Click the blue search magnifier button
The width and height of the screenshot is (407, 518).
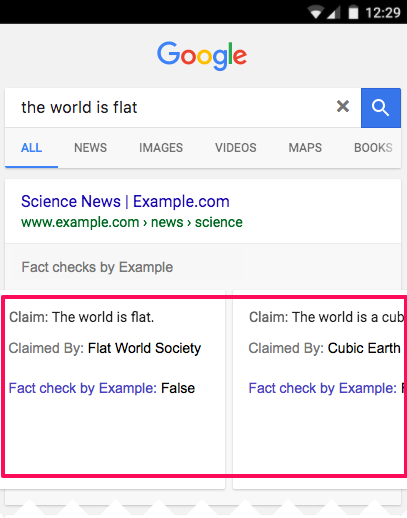(x=381, y=108)
